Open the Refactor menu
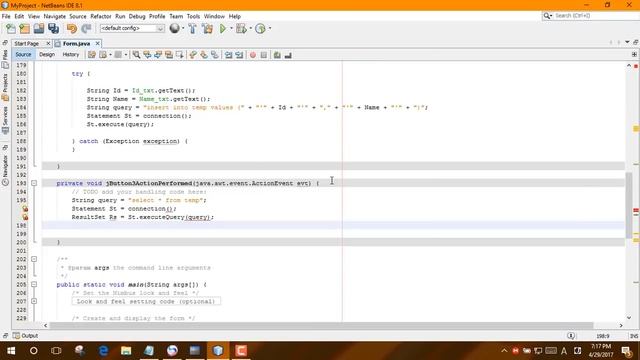 [101, 16]
